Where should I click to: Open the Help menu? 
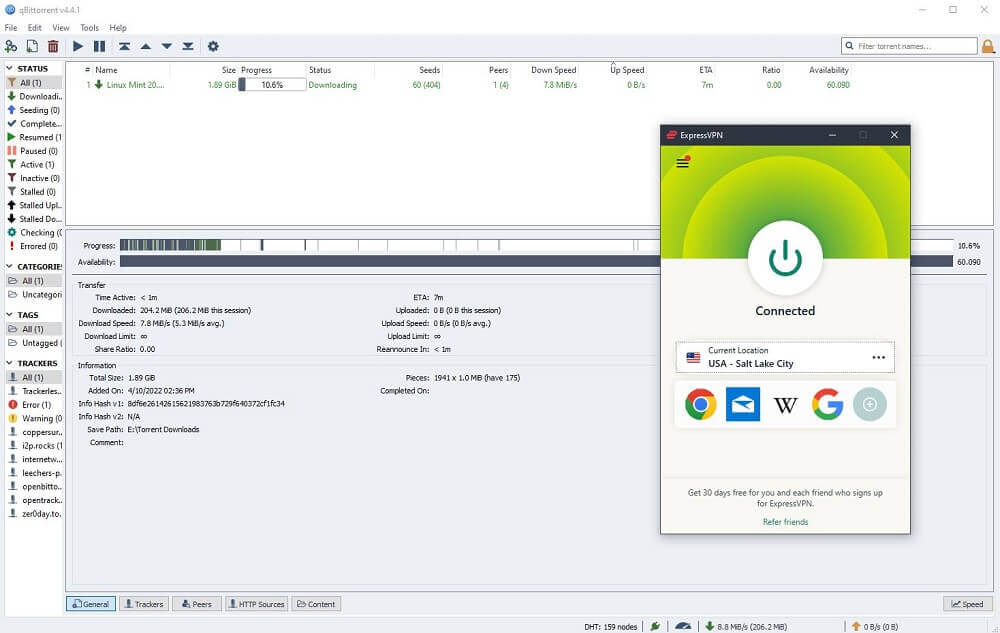tap(118, 27)
